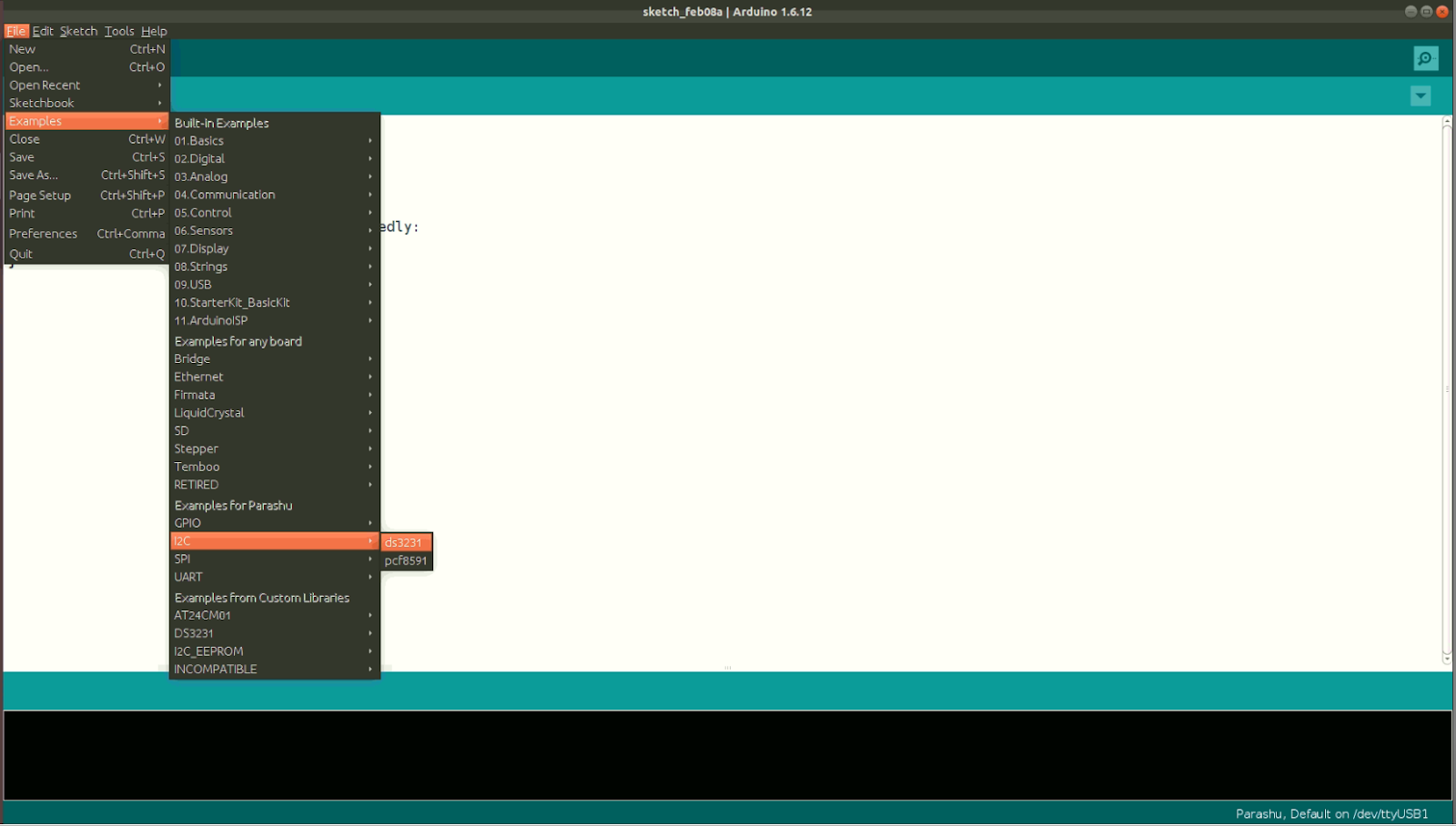Select Print from the File menu
The height and width of the screenshot is (826, 1456).
86,214
